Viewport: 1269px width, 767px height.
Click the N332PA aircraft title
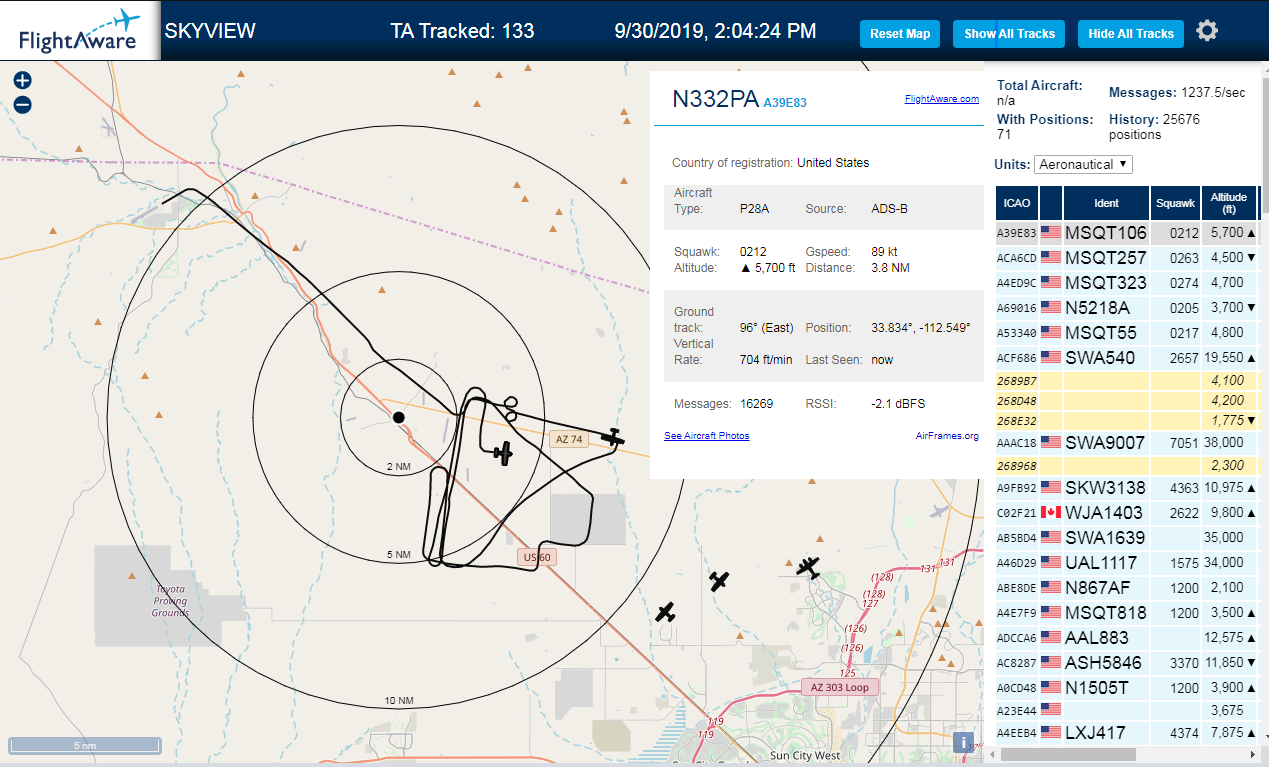[x=715, y=99]
